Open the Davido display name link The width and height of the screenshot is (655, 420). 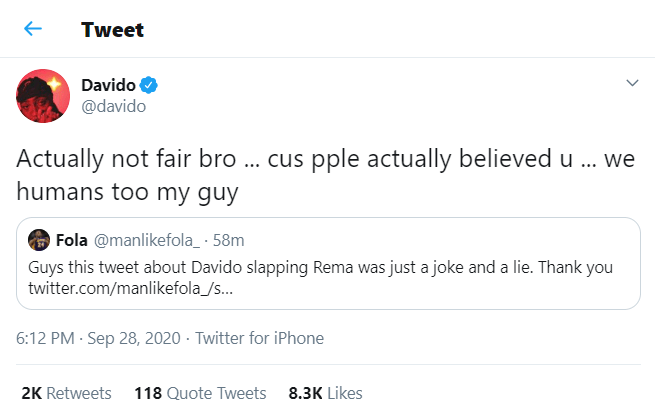(108, 84)
